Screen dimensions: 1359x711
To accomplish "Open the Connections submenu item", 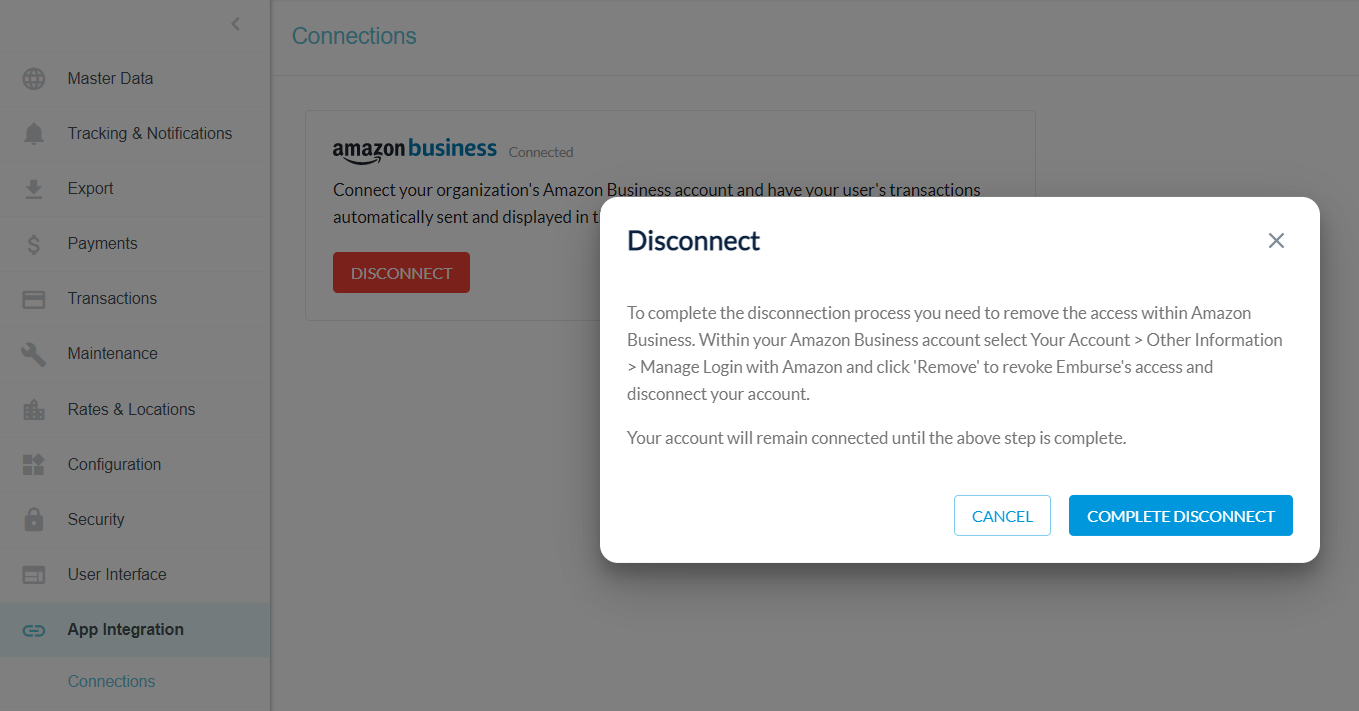I will (111, 681).
